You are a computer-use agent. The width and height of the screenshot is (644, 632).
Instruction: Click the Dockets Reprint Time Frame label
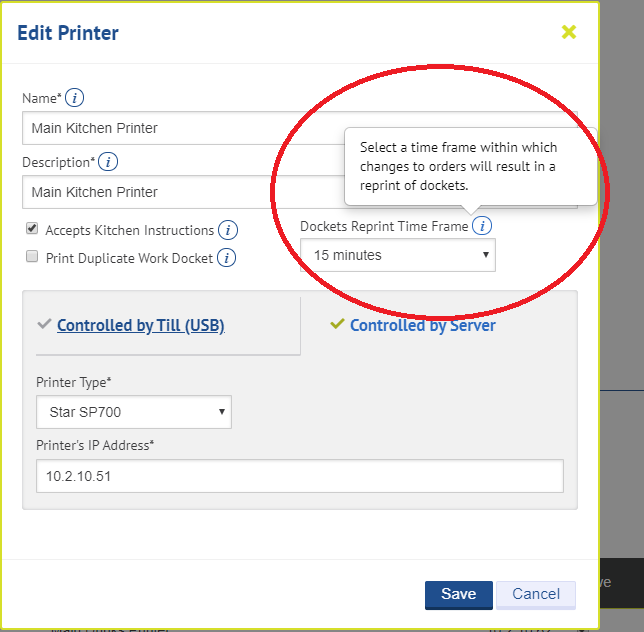pos(384,226)
